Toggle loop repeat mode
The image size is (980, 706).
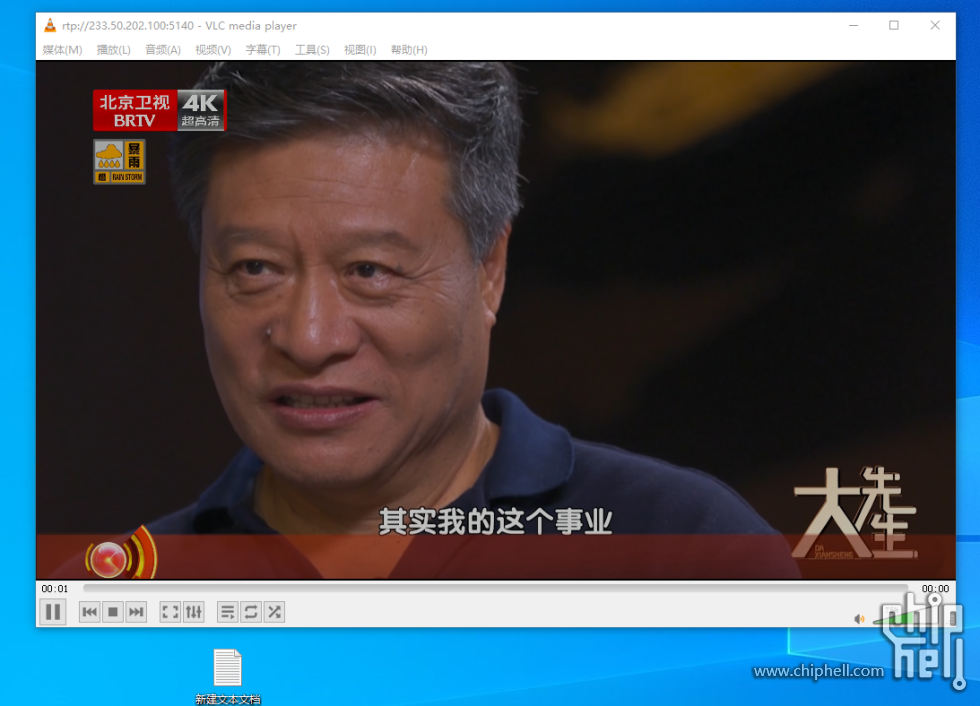click(251, 612)
